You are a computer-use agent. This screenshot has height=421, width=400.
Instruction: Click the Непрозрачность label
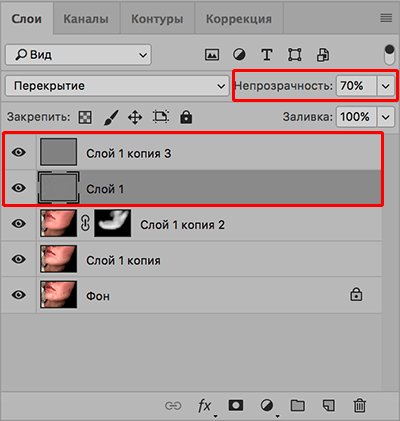[284, 86]
